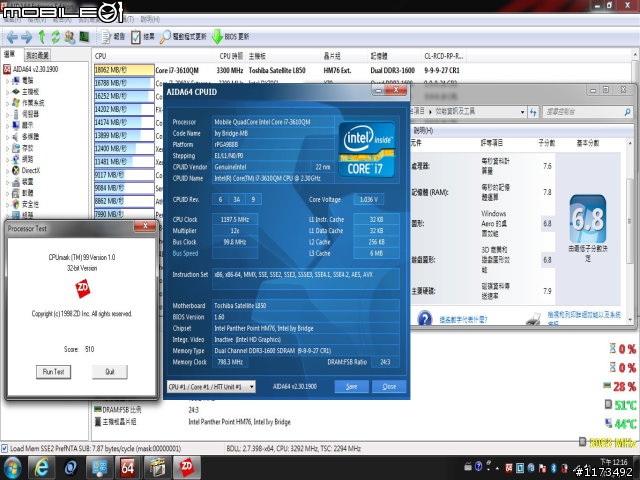
Task: Click the AIDA64 icon in the taskbar
Action: tap(128, 468)
